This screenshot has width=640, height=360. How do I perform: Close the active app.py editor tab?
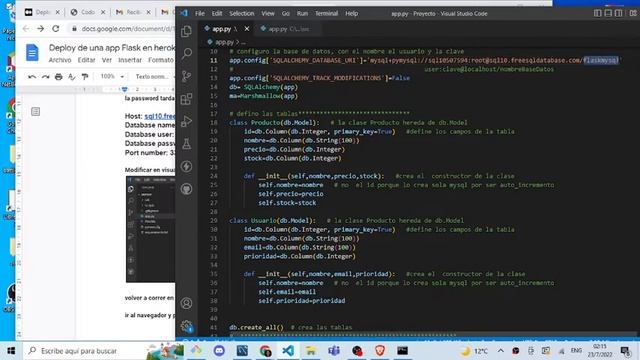click(247, 29)
